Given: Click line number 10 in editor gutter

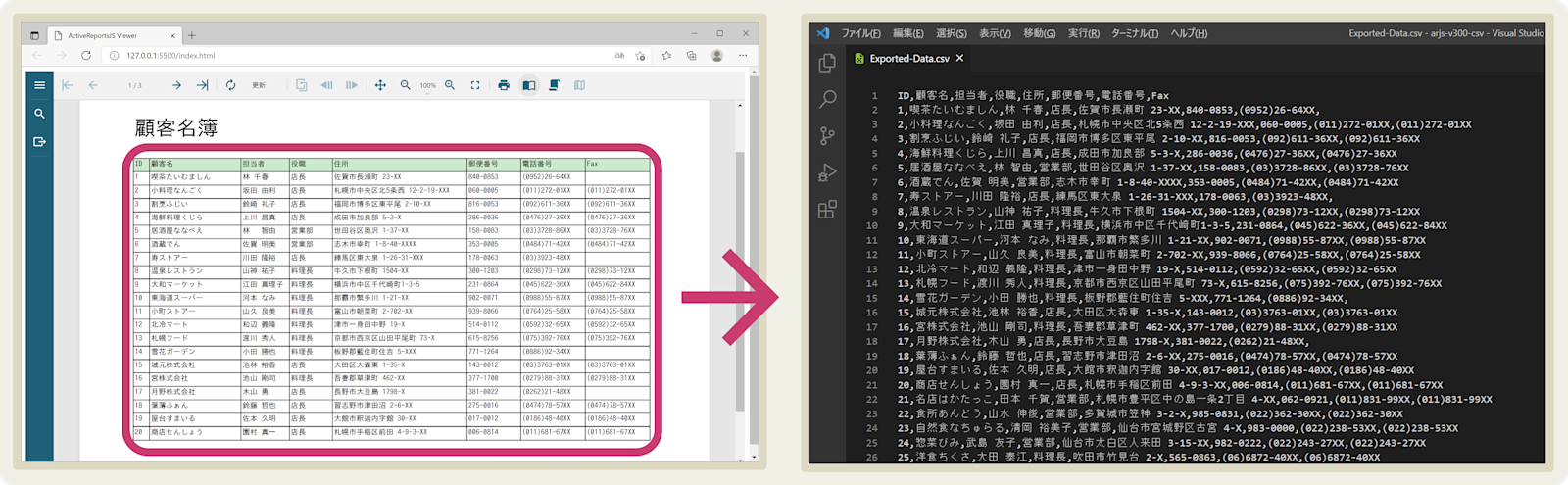Looking at the screenshot, I should tap(872, 225).
